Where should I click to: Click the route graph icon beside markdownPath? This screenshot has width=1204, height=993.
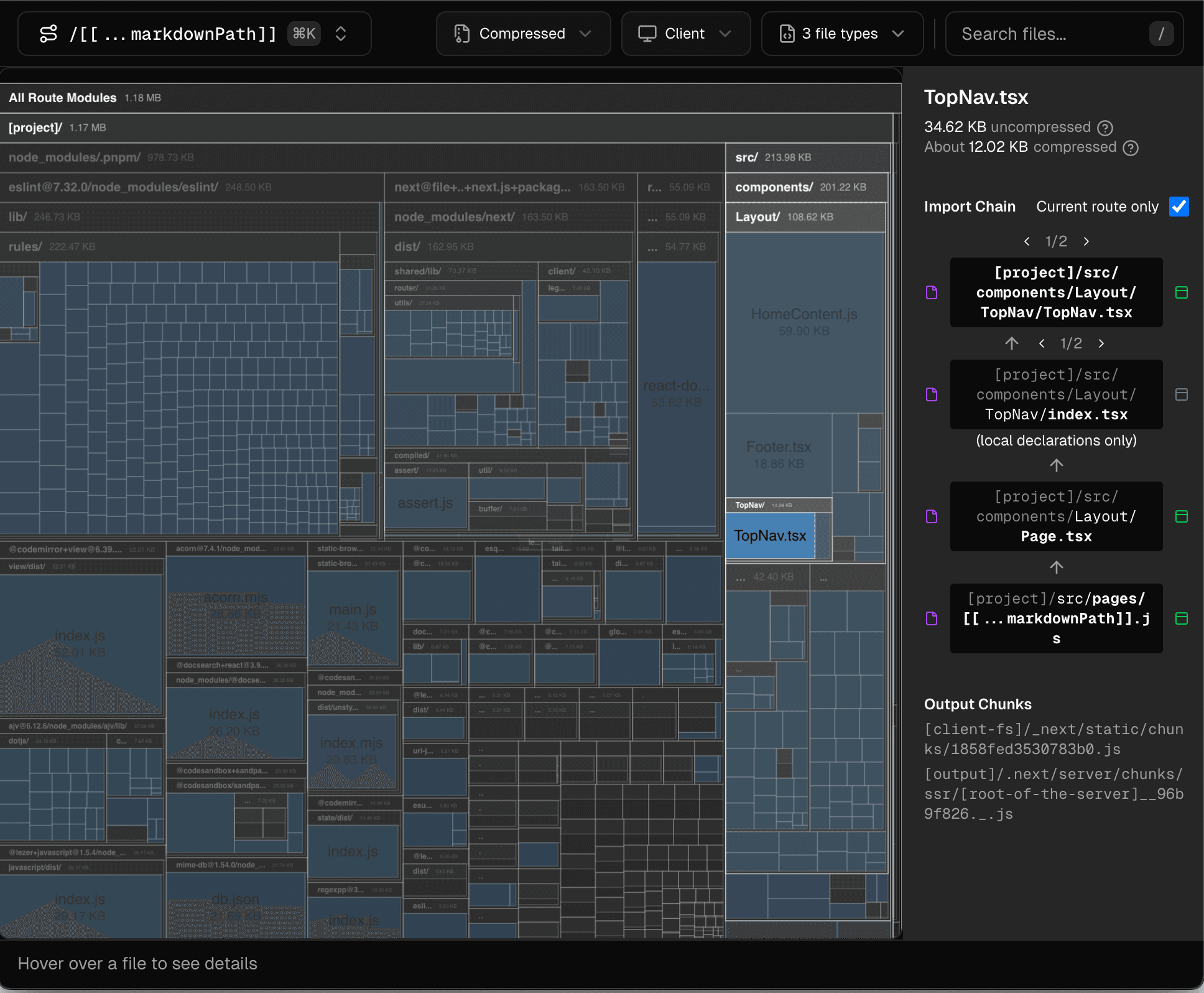[49, 34]
